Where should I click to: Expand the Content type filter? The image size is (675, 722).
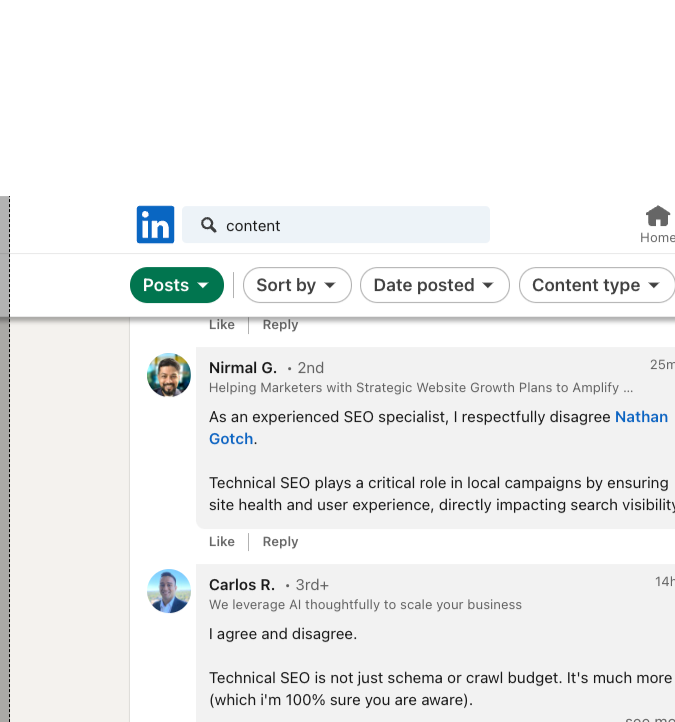pyautogui.click(x=597, y=285)
